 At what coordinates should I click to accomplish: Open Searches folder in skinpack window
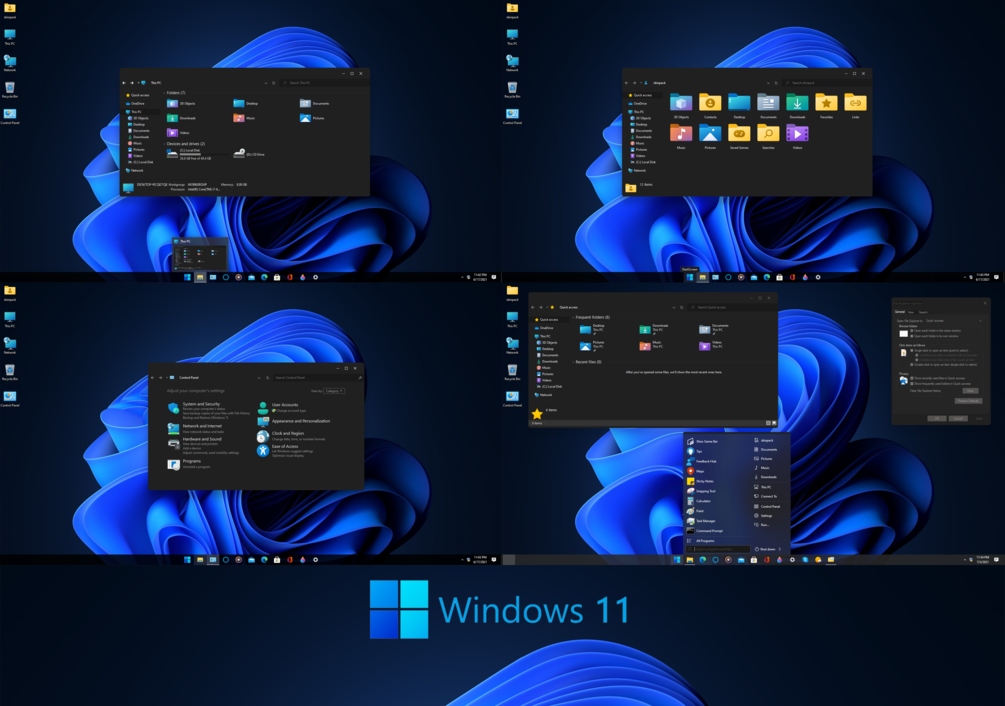point(768,136)
